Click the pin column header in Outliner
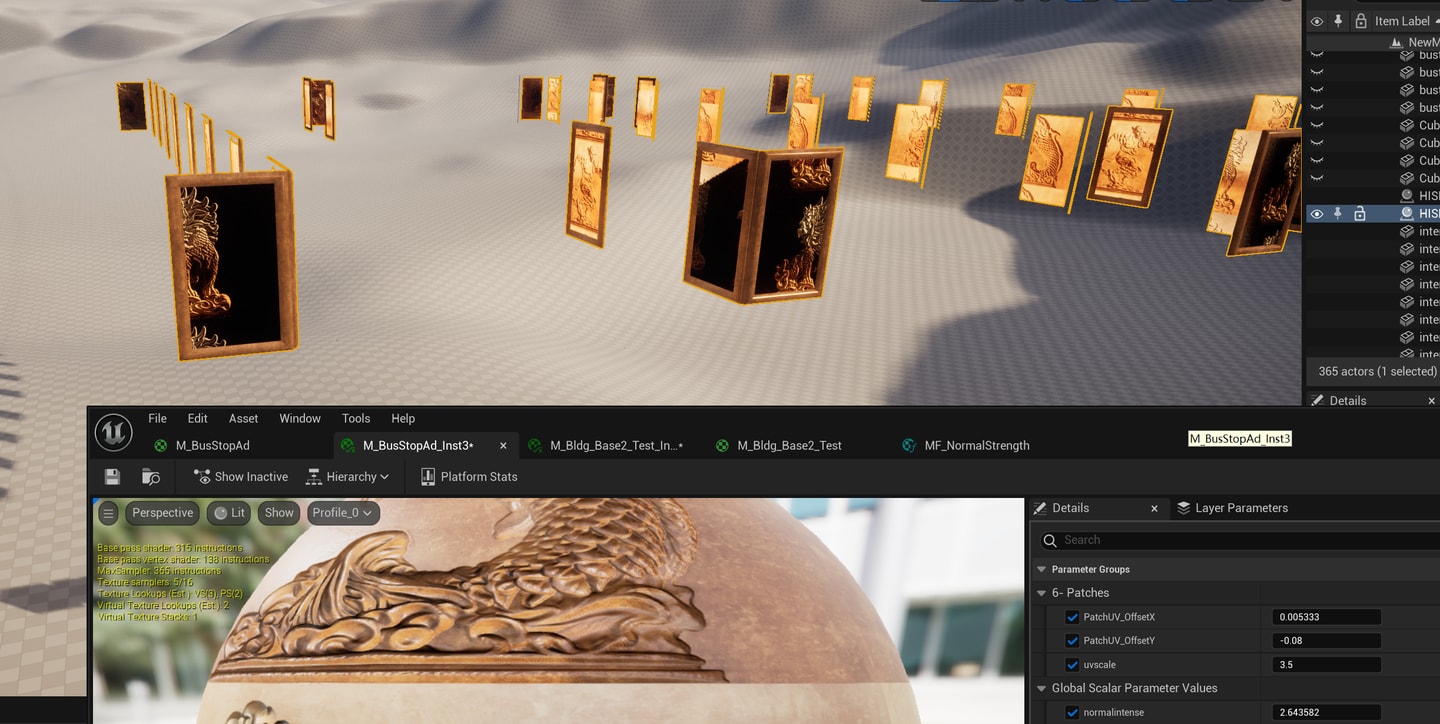 pyautogui.click(x=1338, y=21)
